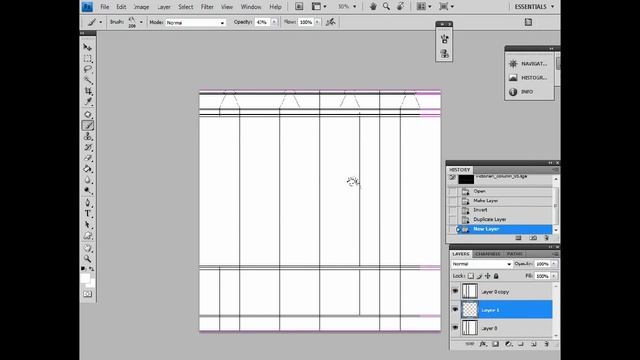Viewport: 640px width, 360px height.
Task: Select the Path Selection tool
Action: (87, 224)
